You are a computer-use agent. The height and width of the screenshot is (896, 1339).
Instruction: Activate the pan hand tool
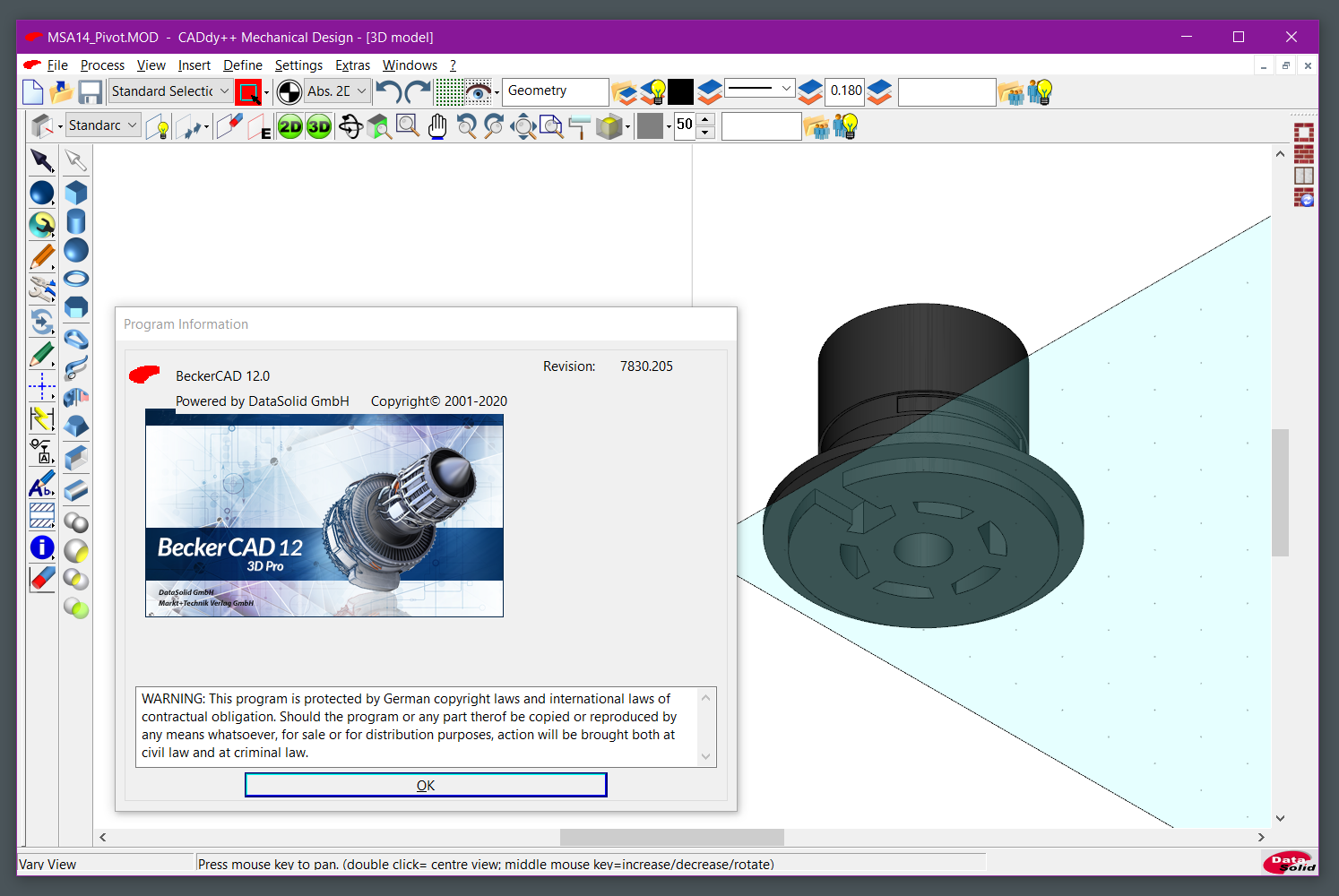pos(437,126)
